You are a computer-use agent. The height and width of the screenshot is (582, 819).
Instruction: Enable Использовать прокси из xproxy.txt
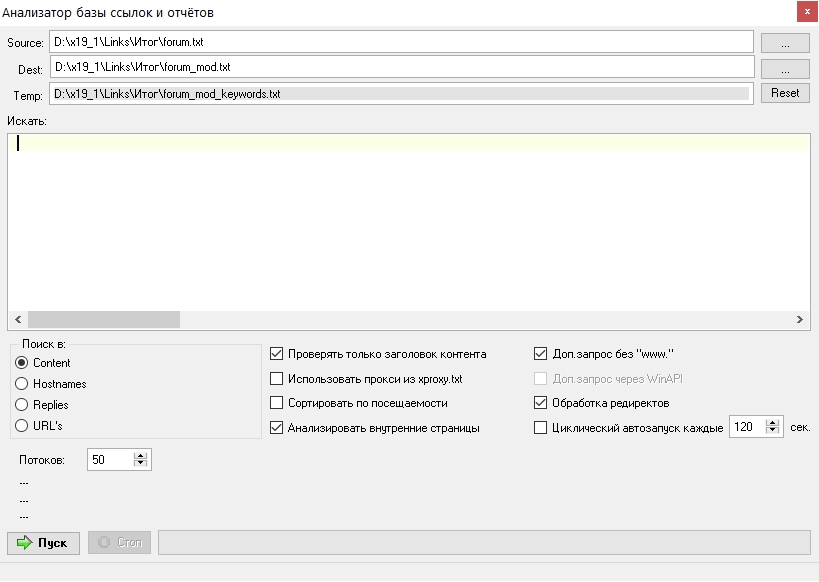(x=366, y=379)
